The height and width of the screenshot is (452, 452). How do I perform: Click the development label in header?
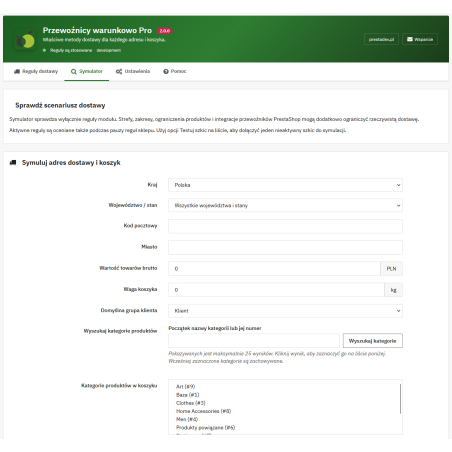tap(109, 50)
